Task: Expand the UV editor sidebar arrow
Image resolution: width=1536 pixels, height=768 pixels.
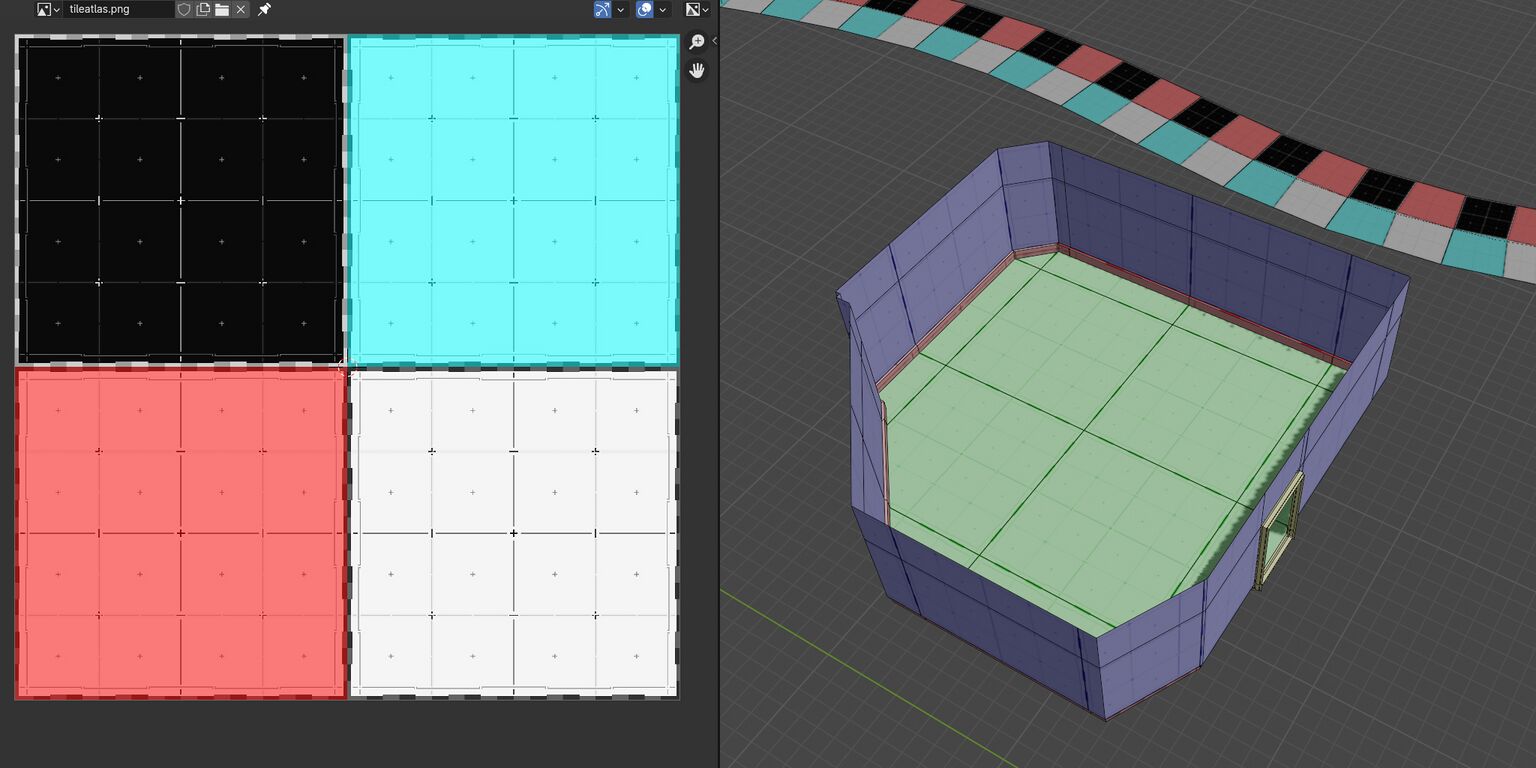Action: [x=716, y=41]
